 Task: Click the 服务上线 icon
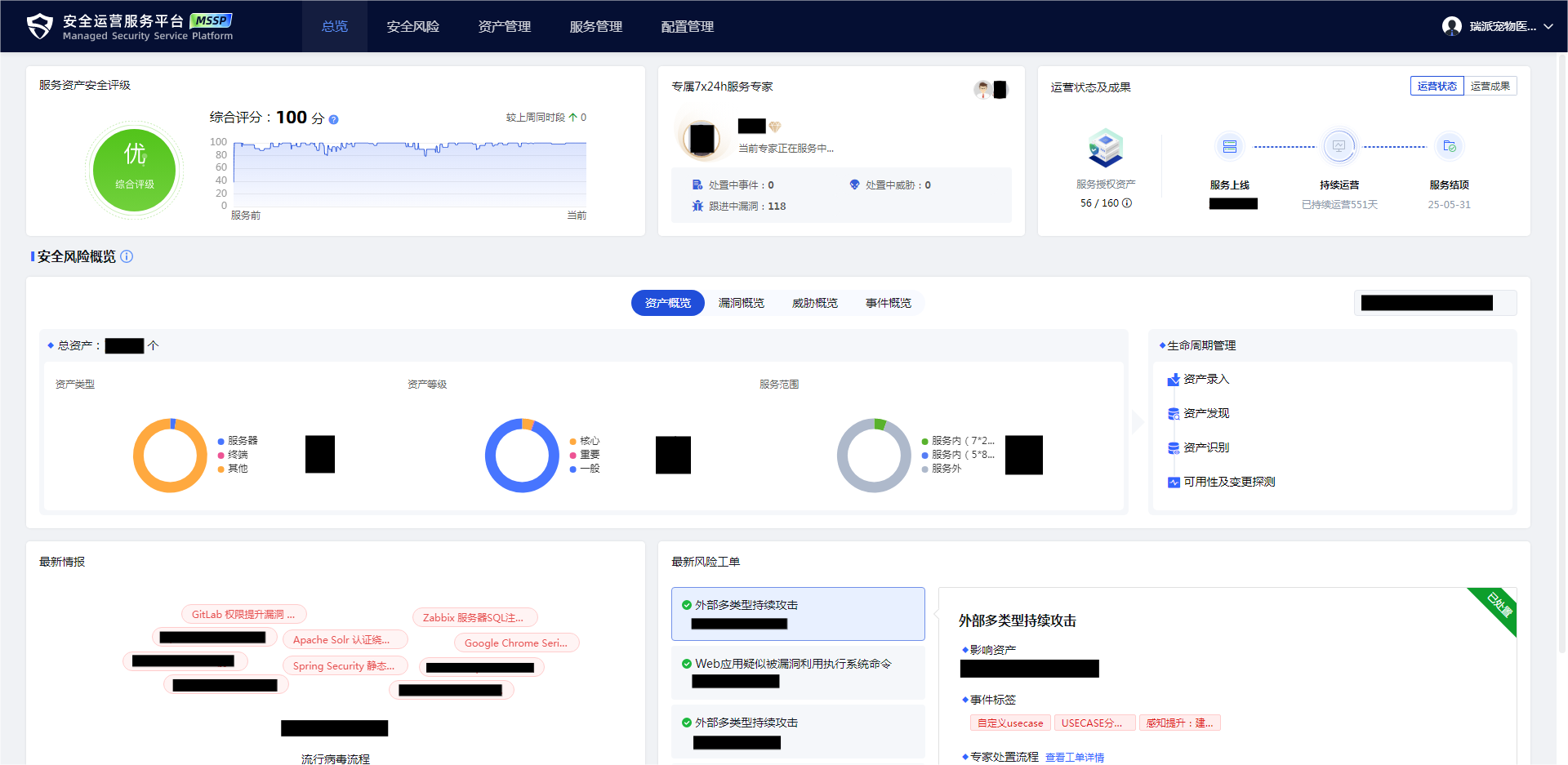[x=1231, y=147]
